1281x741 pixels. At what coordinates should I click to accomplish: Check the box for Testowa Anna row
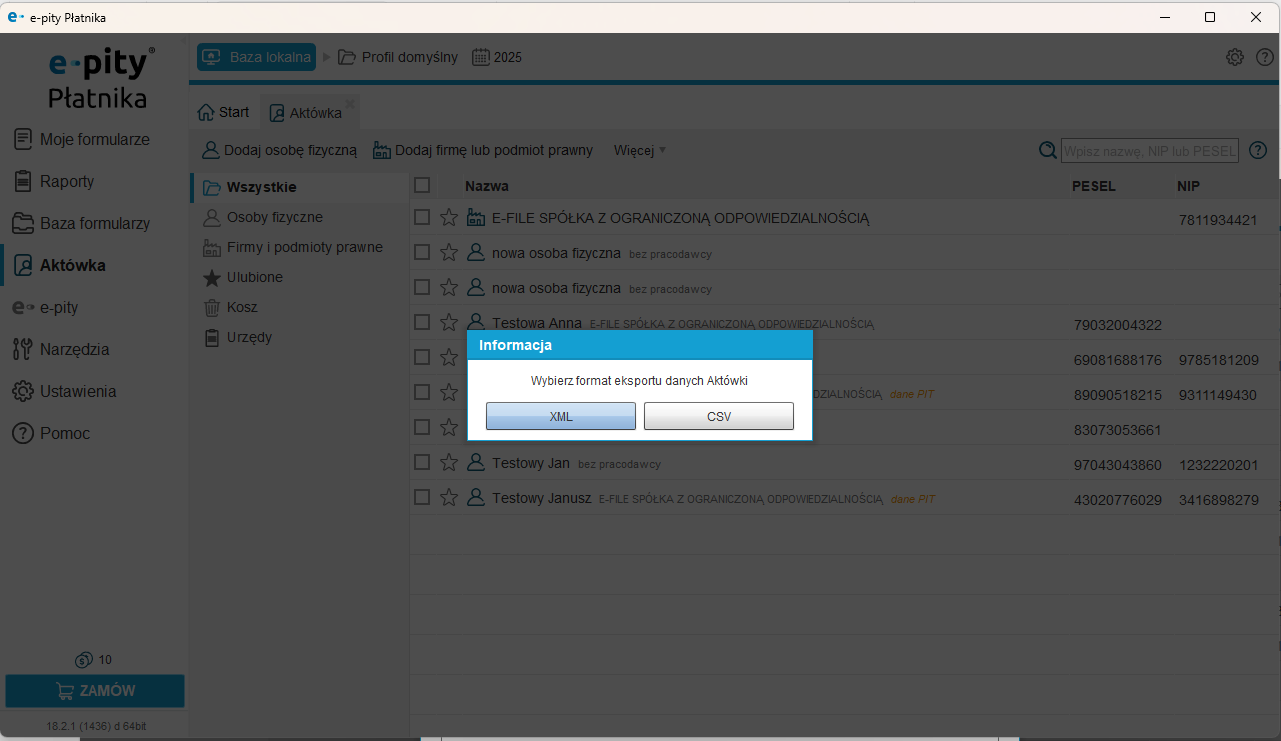click(x=422, y=322)
